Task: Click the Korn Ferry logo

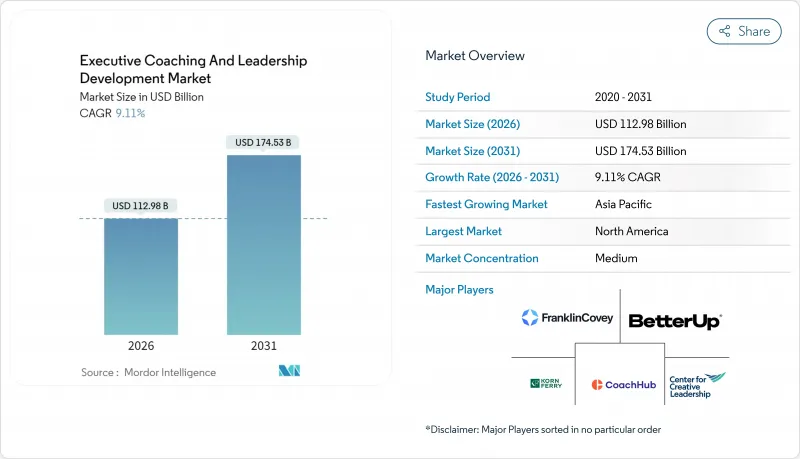Action: coord(546,383)
